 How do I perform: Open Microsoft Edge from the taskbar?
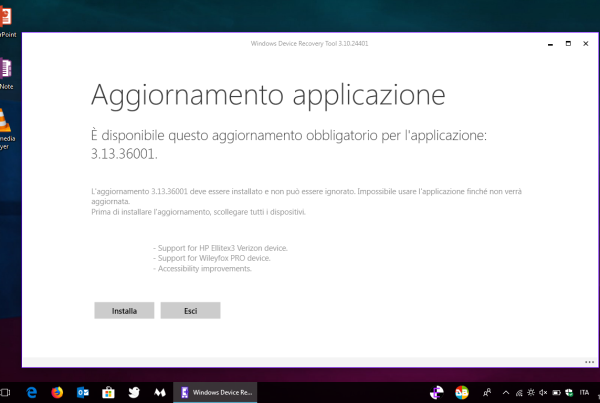pos(32,392)
